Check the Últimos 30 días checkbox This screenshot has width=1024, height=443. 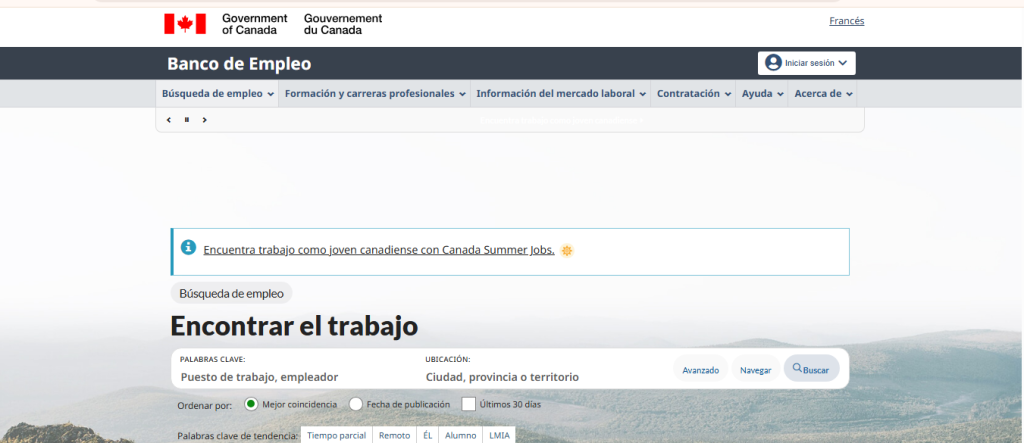(x=468, y=404)
